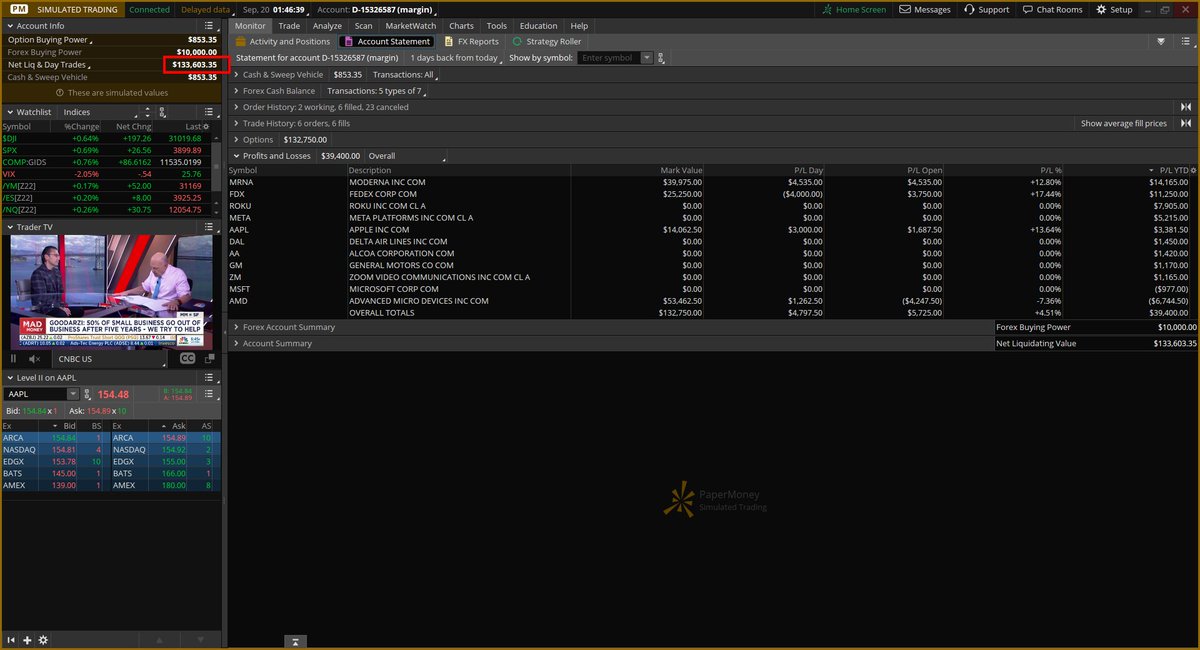1200x650 pixels.
Task: Open the Strategy Roller subtab
Action: (x=549, y=42)
